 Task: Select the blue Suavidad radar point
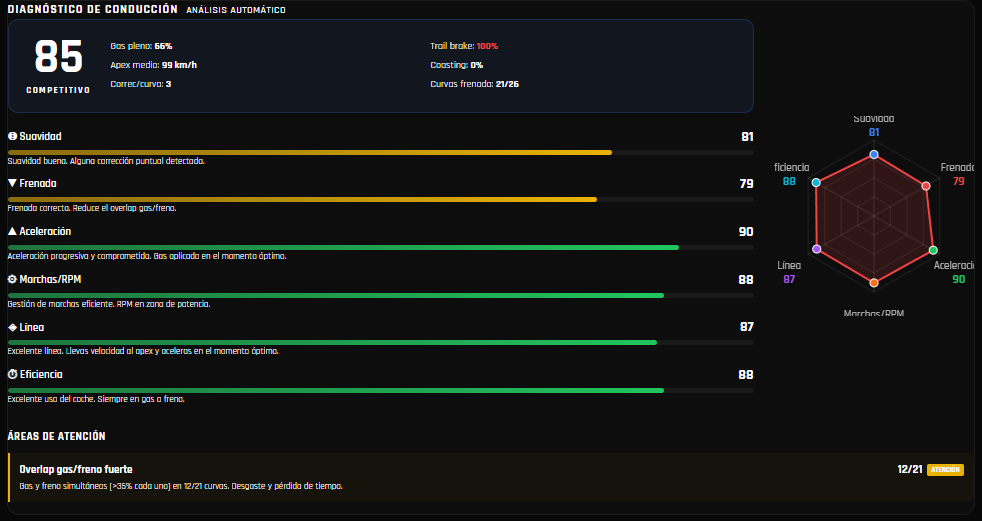pos(874,155)
